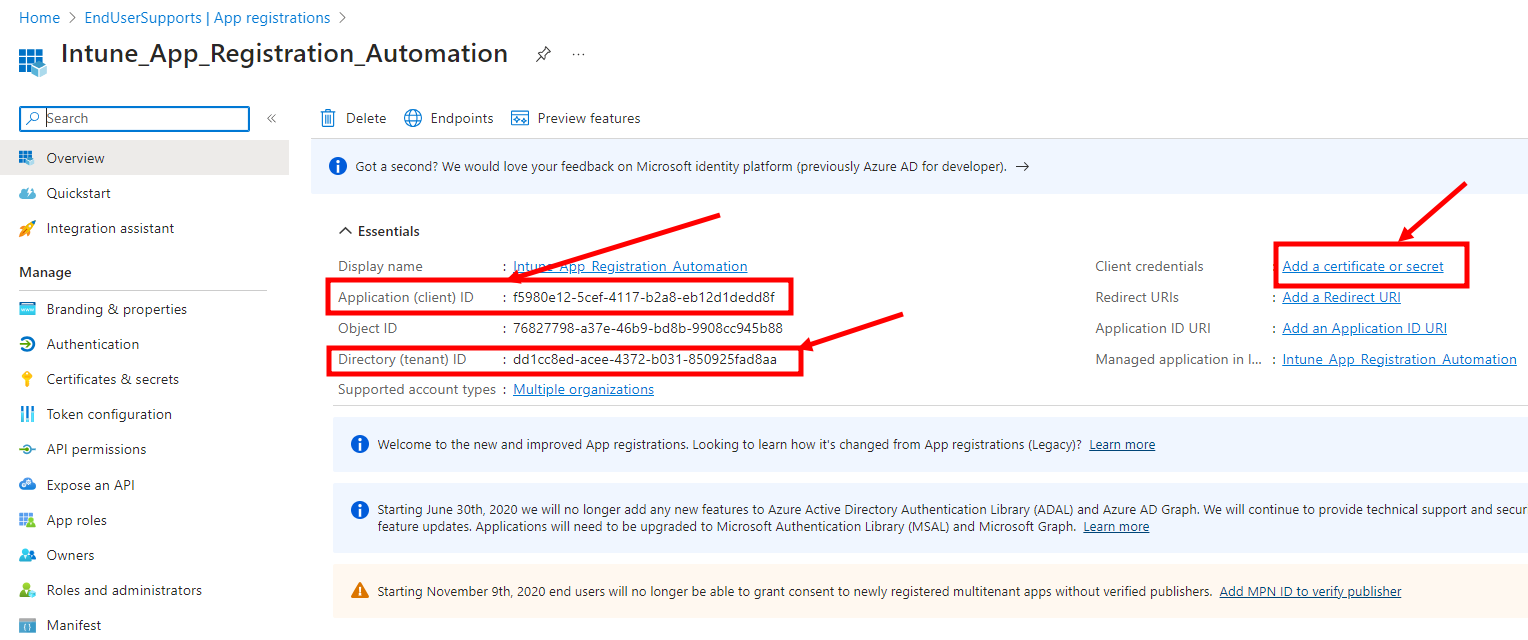Select the Object ID value
Image resolution: width=1528 pixels, height=640 pixels.
pos(648,328)
